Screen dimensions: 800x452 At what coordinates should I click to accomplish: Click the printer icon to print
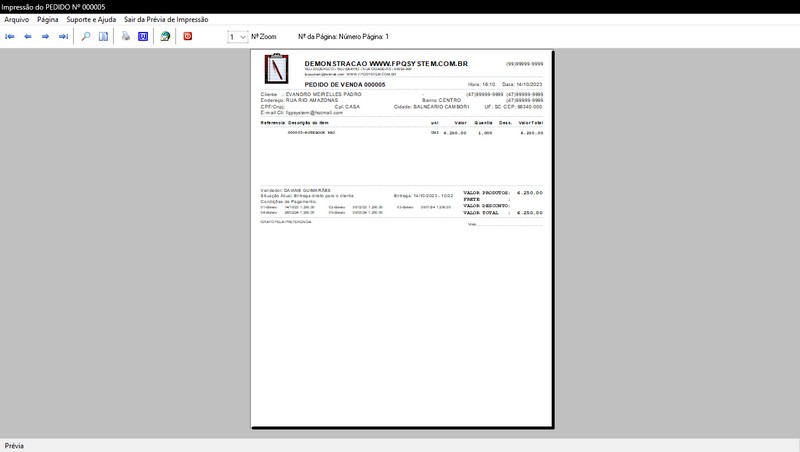[126, 36]
